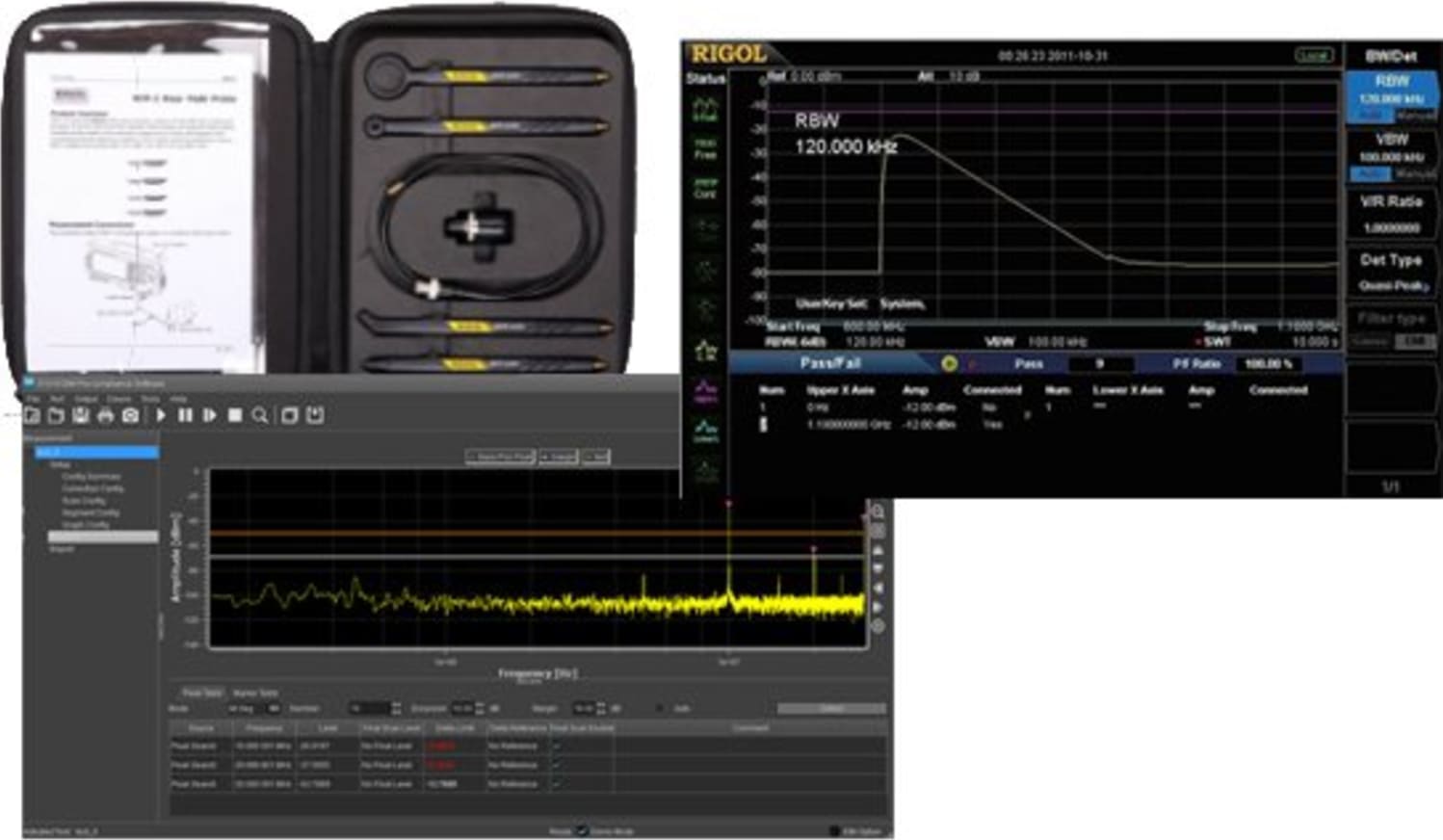Click the Image button above the graph
1443x840 pixels.
pyautogui.click(x=559, y=457)
